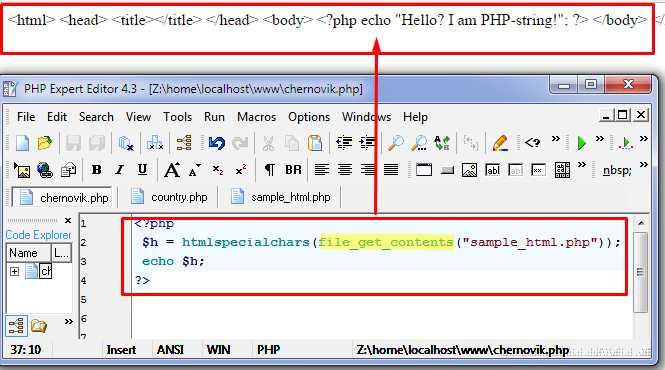Open the Macros menu
Screen dimensions: 665x370
[257, 117]
